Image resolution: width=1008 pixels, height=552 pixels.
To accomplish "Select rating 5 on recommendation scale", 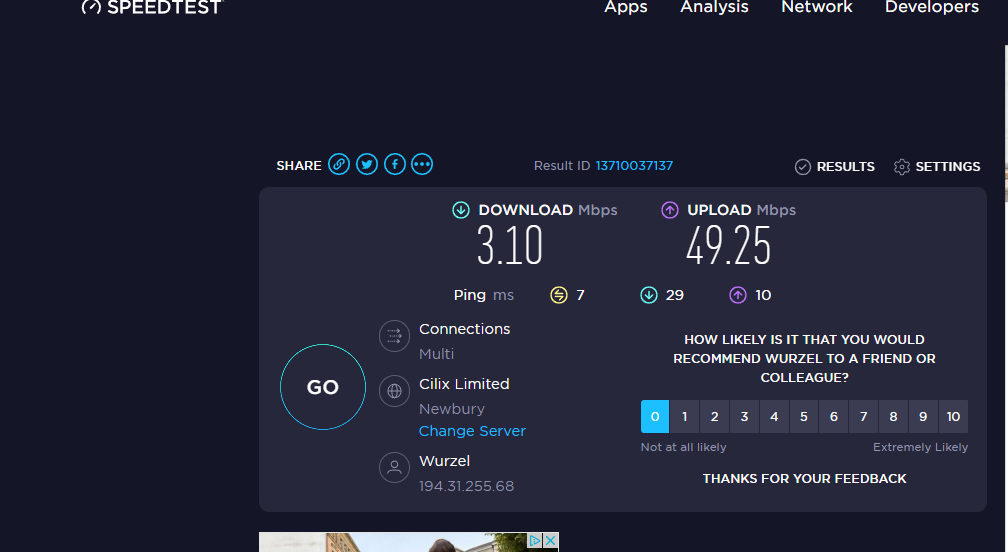I will coord(804,417).
